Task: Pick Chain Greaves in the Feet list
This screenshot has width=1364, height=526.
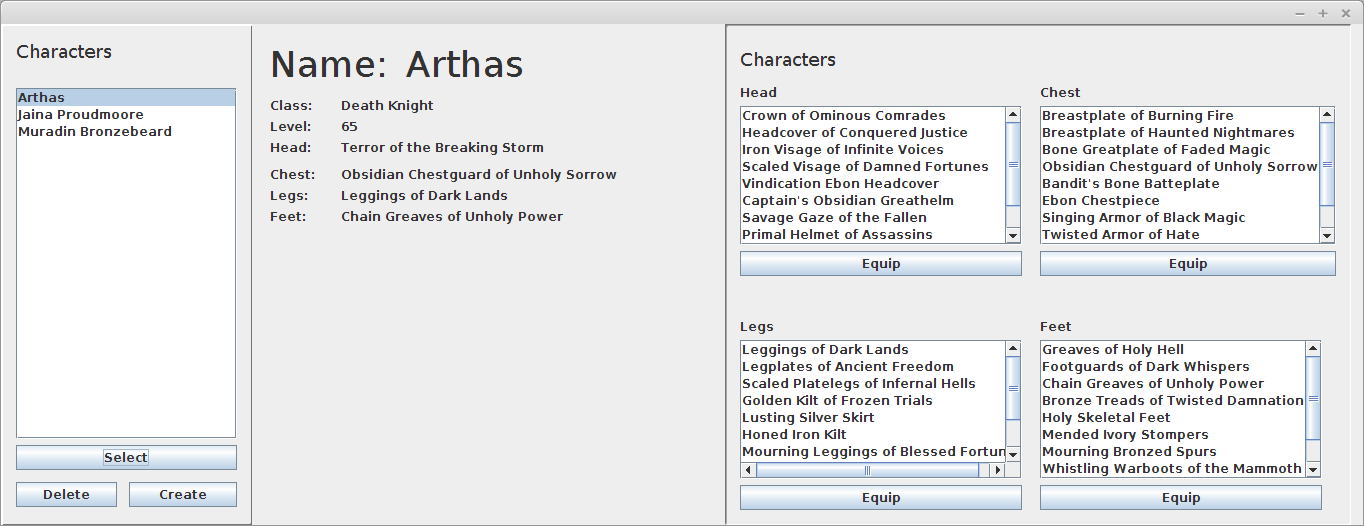Action: [1173, 383]
